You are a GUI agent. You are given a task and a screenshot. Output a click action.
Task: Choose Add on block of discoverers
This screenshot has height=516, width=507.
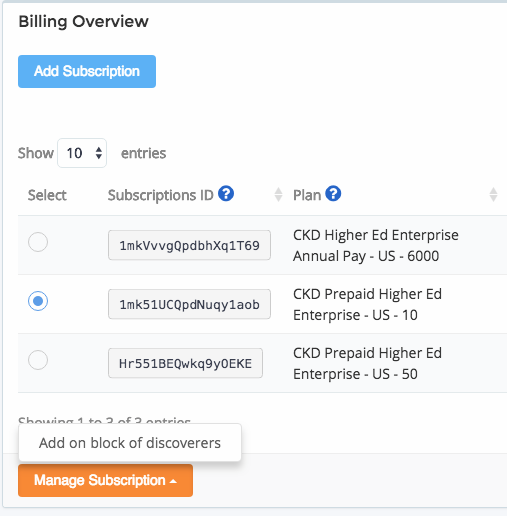tap(130, 443)
